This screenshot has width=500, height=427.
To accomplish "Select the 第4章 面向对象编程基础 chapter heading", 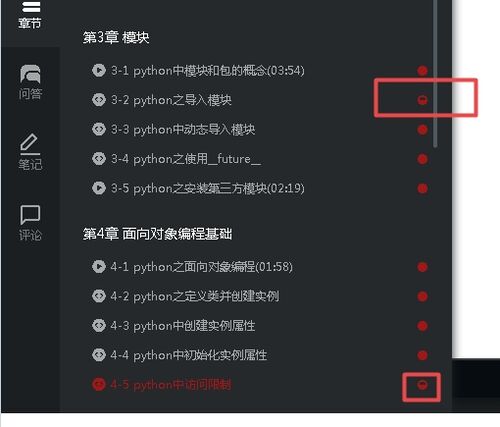I will coord(157,234).
